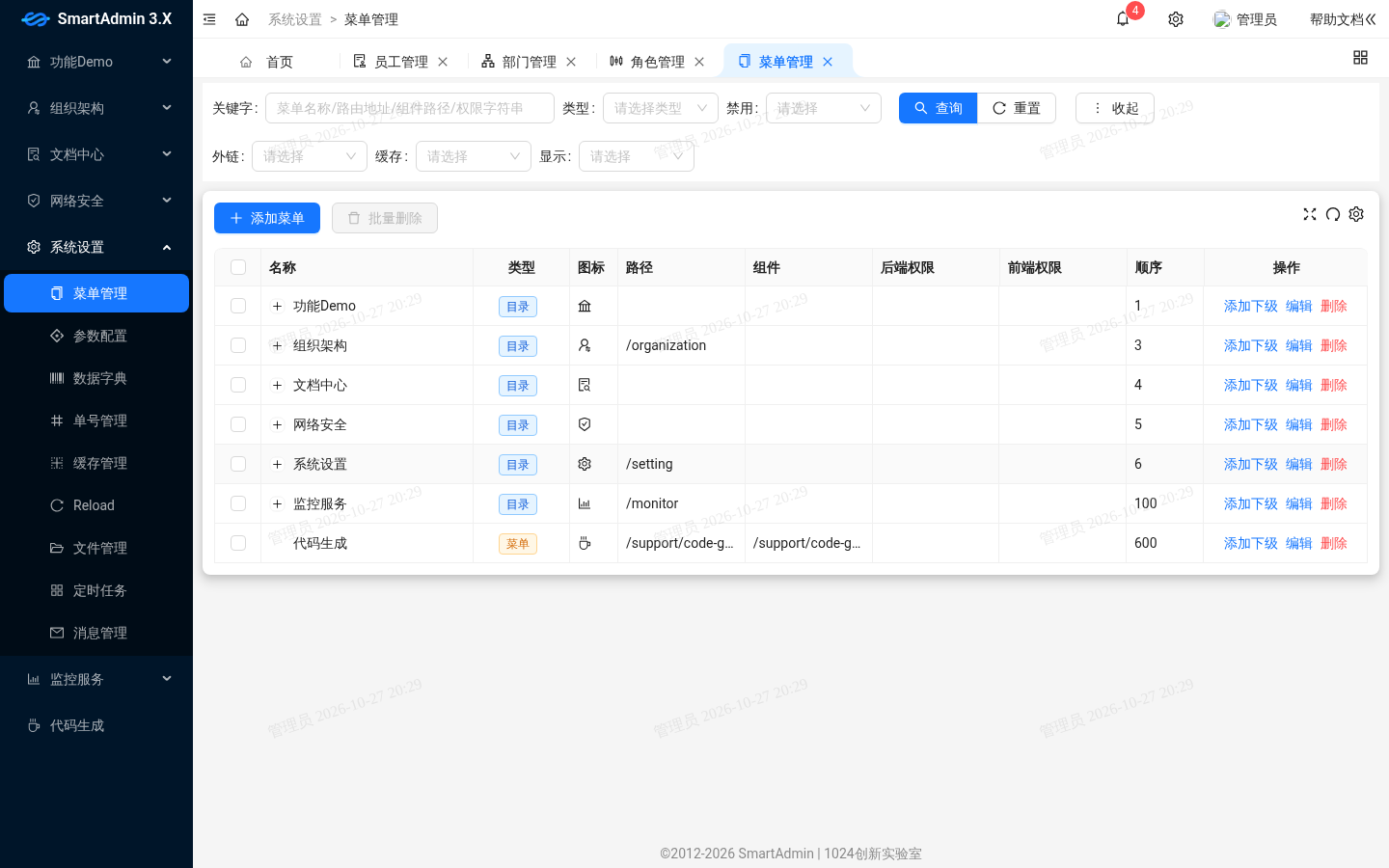This screenshot has height=868, width=1389.
Task: Check the 组织架构 row checkbox
Action: pos(238,345)
